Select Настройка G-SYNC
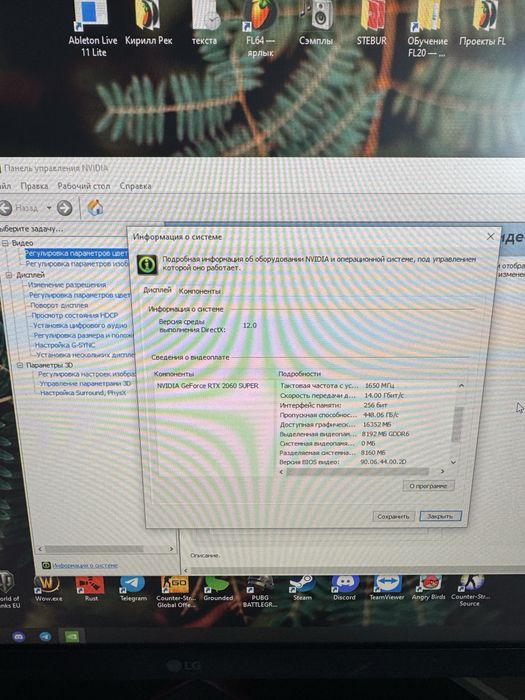This screenshot has height=700, width=525. click(x=65, y=345)
